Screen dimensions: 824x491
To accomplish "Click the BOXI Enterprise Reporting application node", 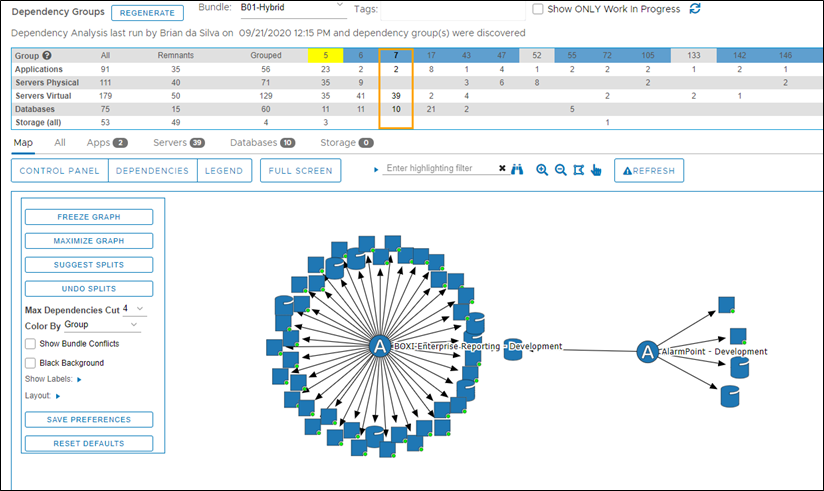I will point(379,346).
